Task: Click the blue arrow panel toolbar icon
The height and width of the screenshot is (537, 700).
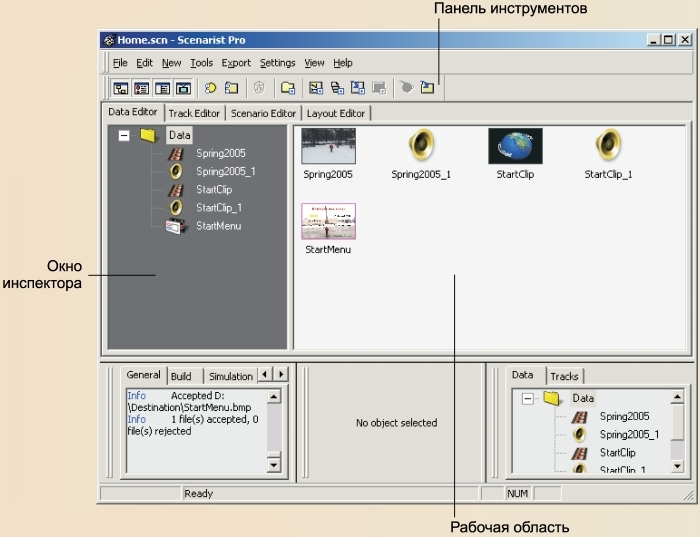Action: click(x=358, y=88)
